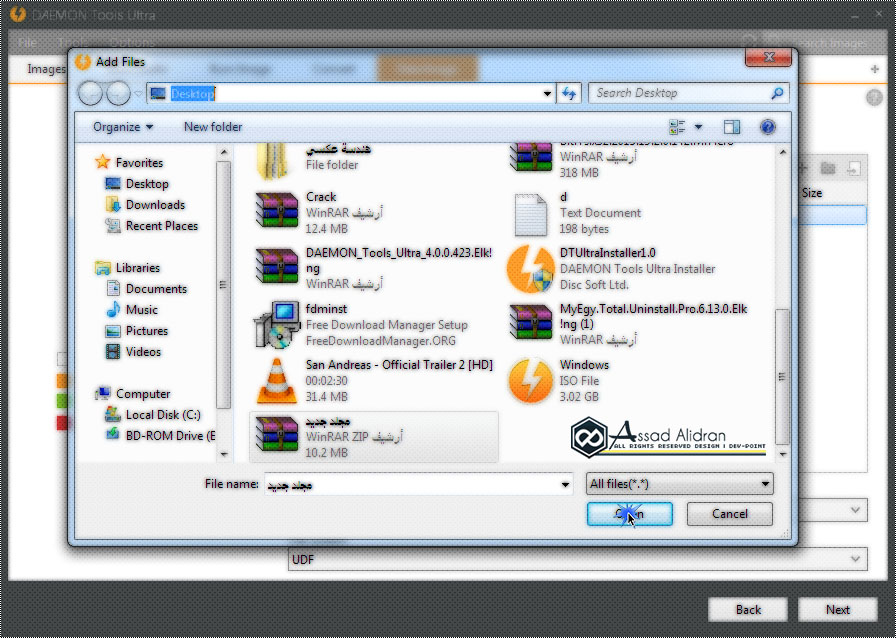Open the Videos library
Image resolution: width=896 pixels, height=638 pixels.
[x=133, y=352]
